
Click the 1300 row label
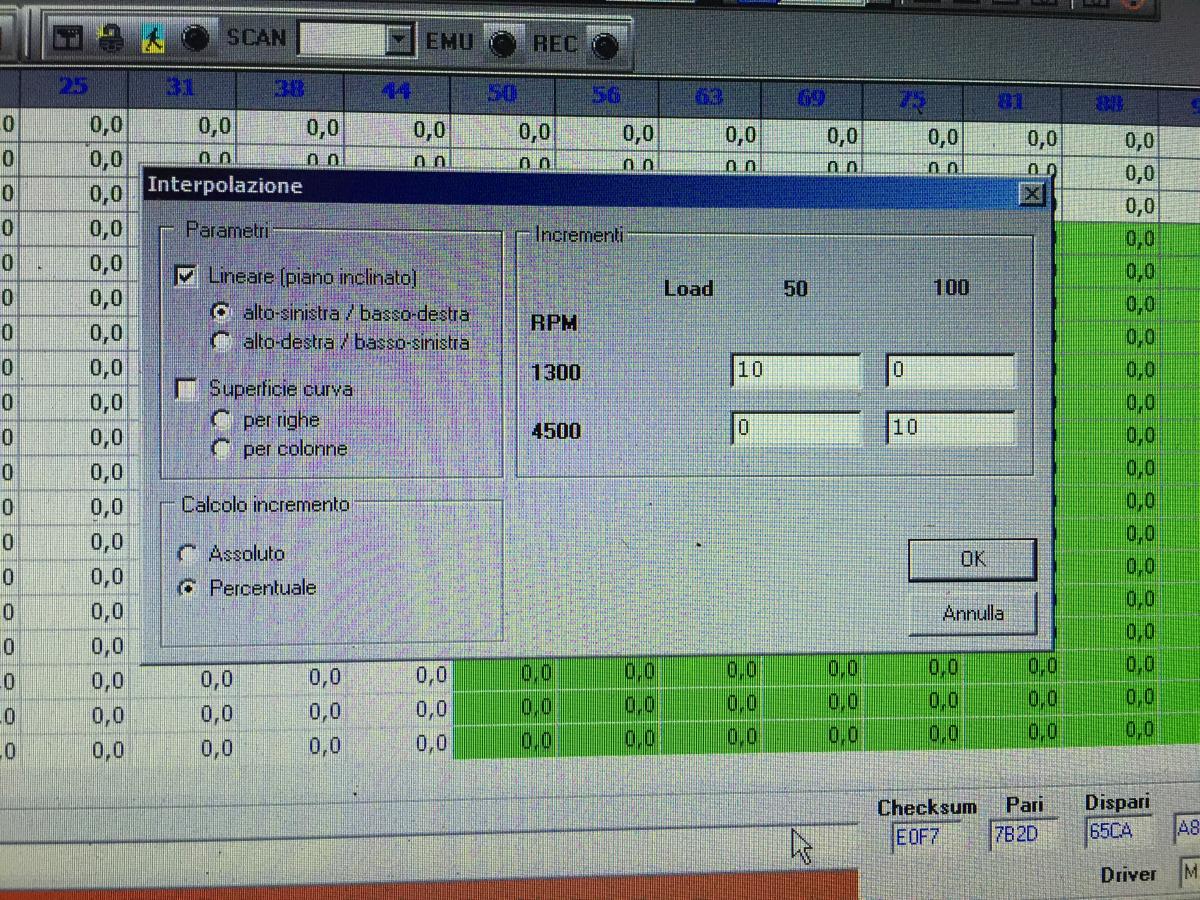[556, 374]
